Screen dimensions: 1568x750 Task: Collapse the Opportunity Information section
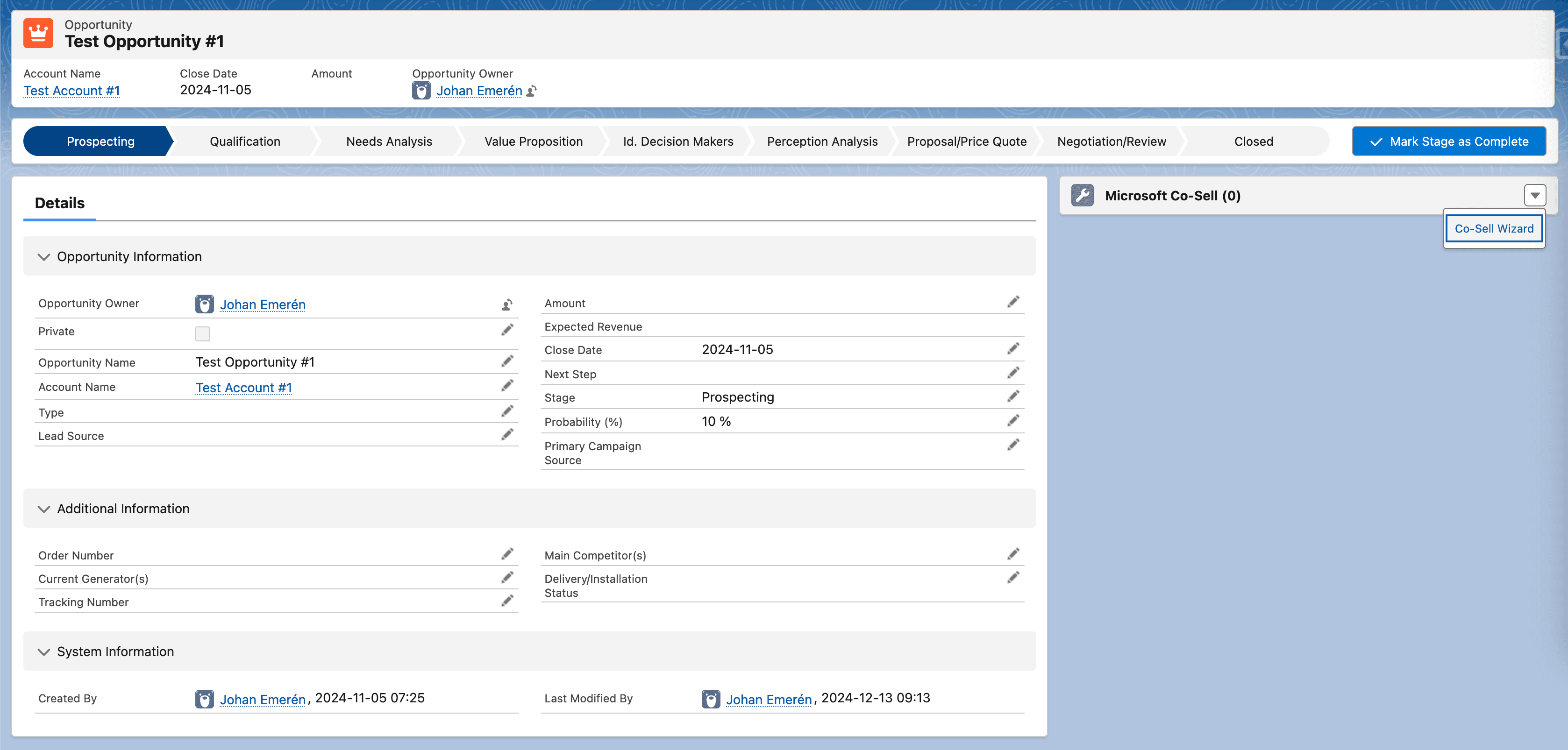click(x=44, y=257)
